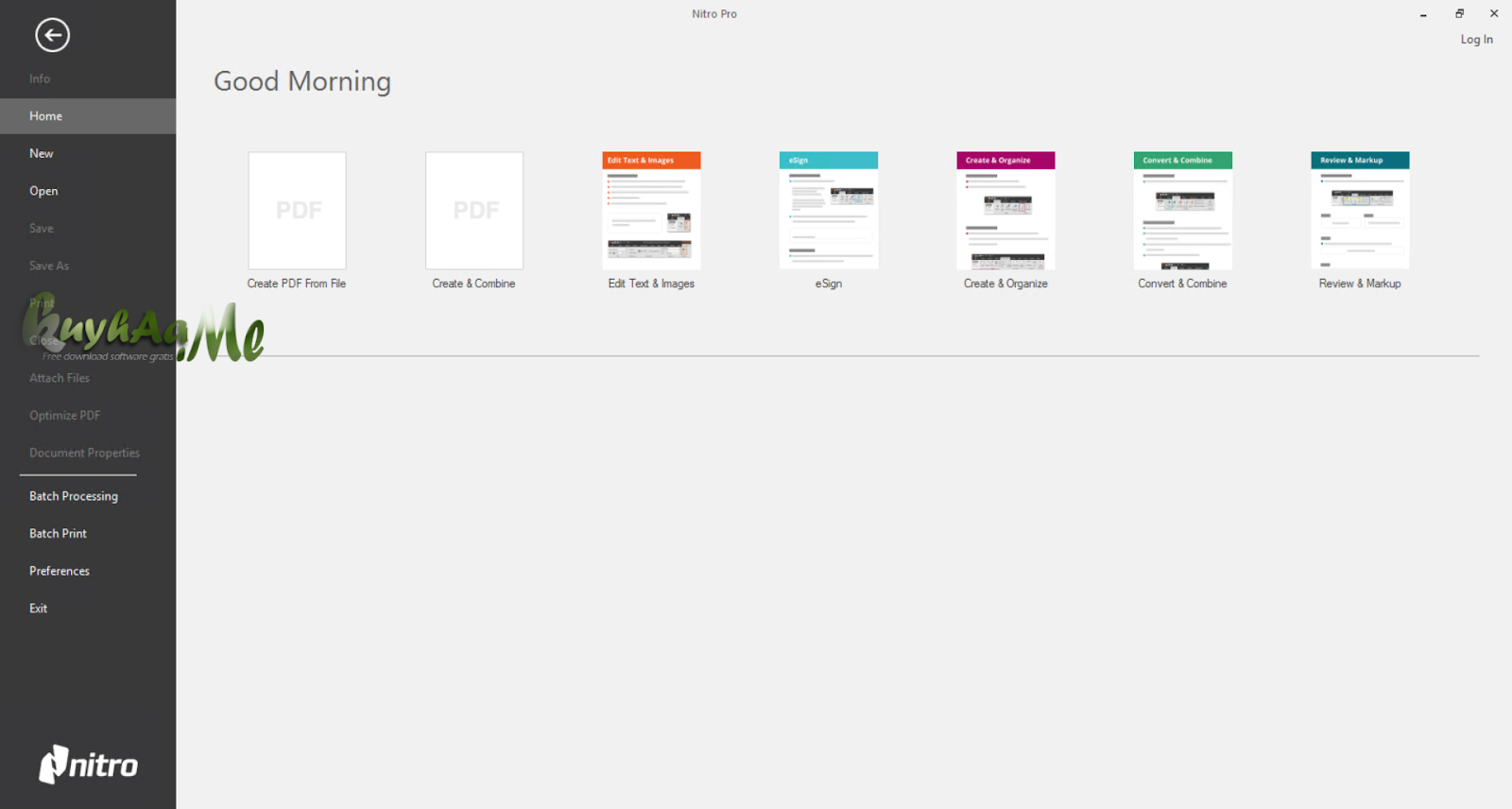Click the Log In link
The image size is (1512, 809).
point(1477,40)
